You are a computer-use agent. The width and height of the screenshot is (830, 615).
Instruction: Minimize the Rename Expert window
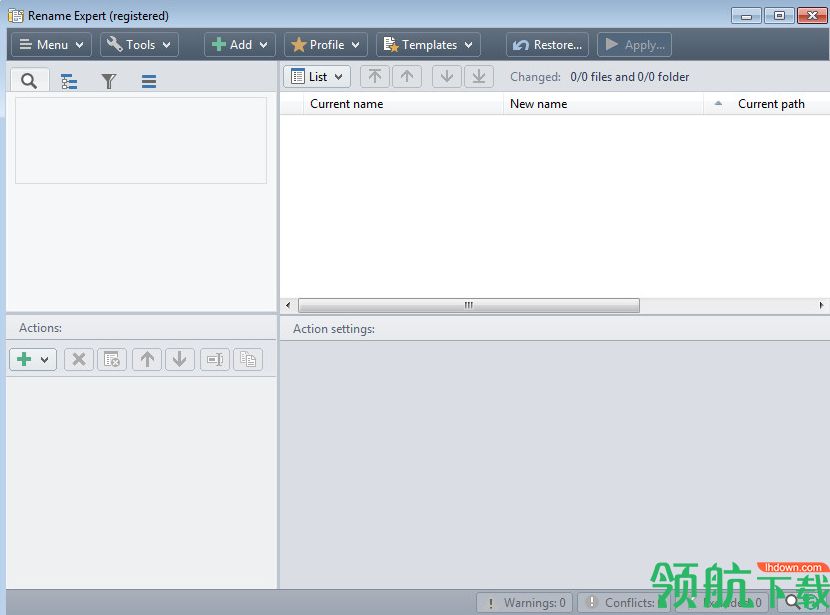pyautogui.click(x=746, y=16)
